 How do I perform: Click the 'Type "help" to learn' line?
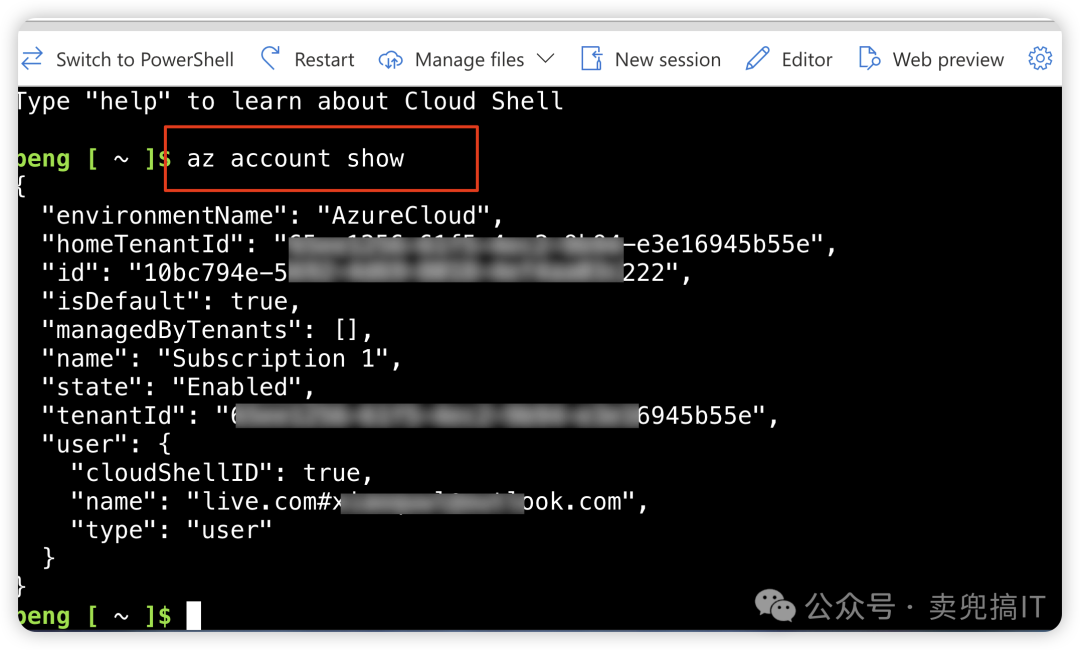(289, 101)
